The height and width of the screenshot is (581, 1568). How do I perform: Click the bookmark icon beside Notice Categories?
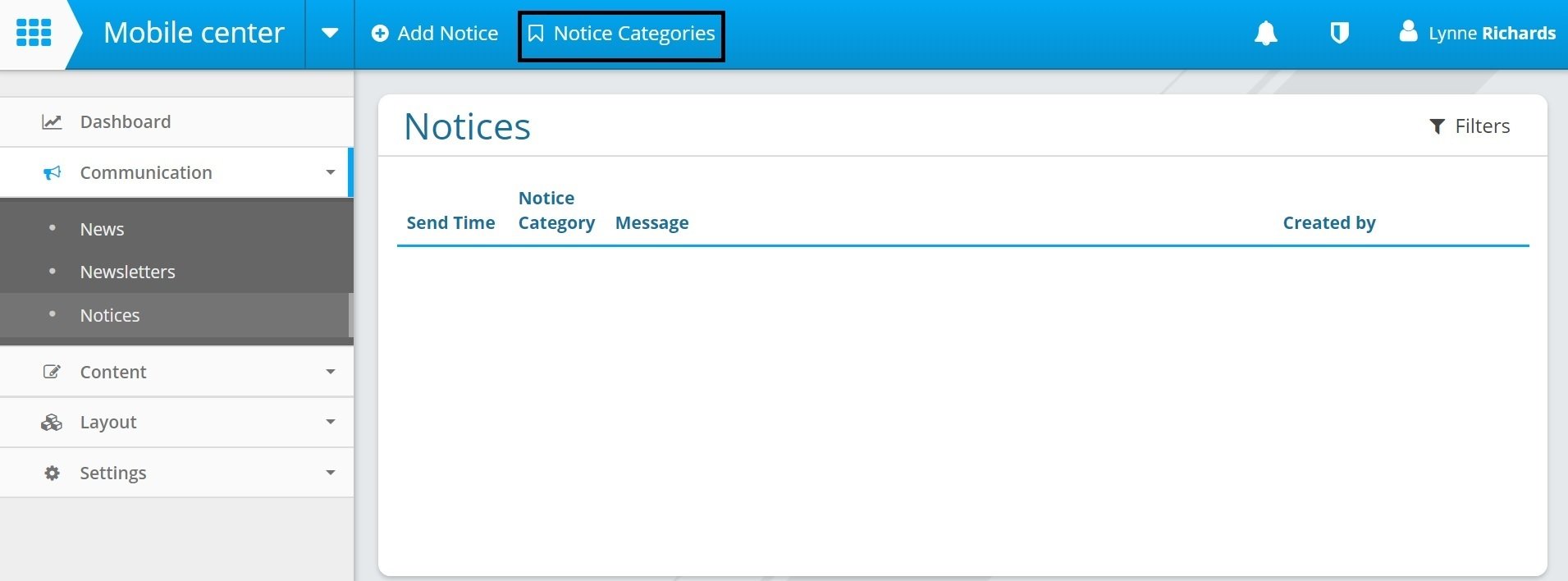(x=536, y=34)
